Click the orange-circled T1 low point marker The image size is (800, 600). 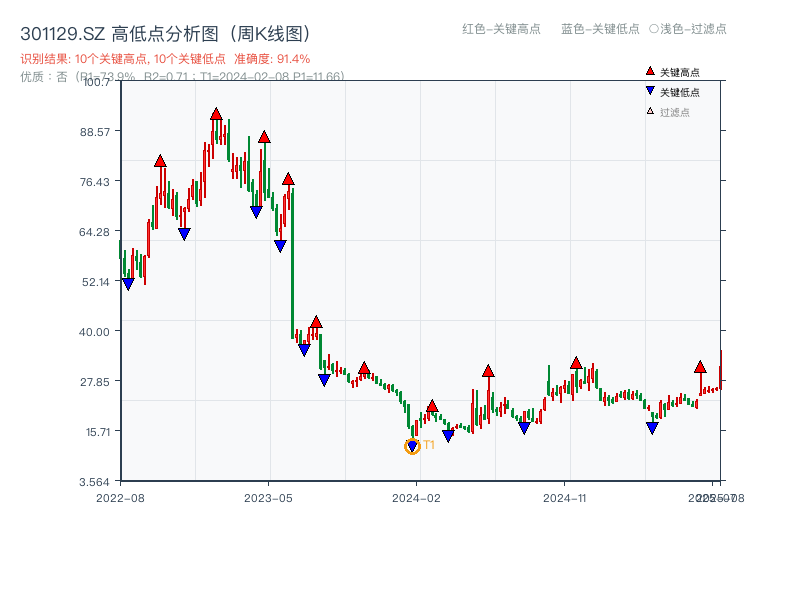pyautogui.click(x=412, y=446)
